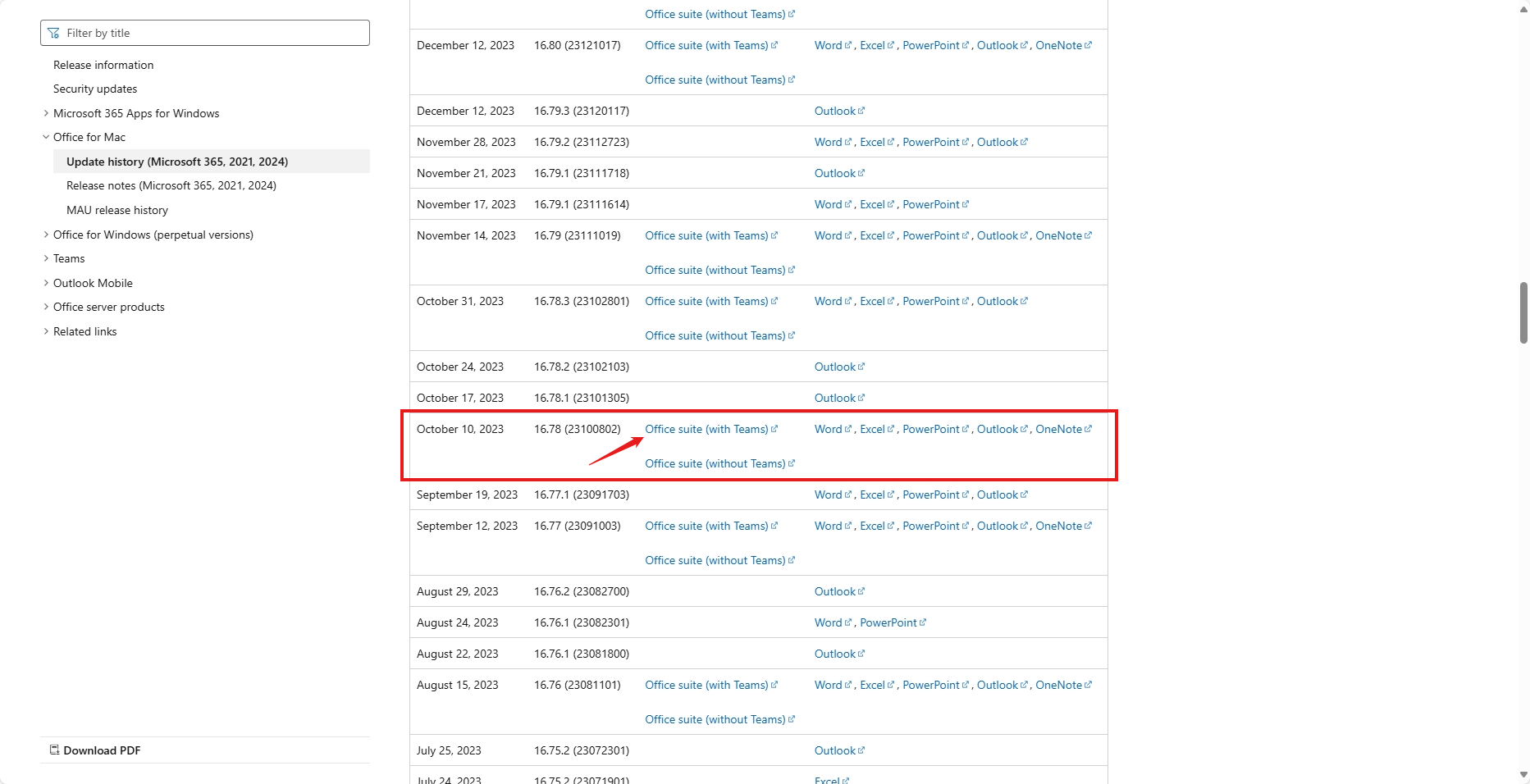Expand the Microsoft 365 Apps for Windows chevron

pos(46,113)
